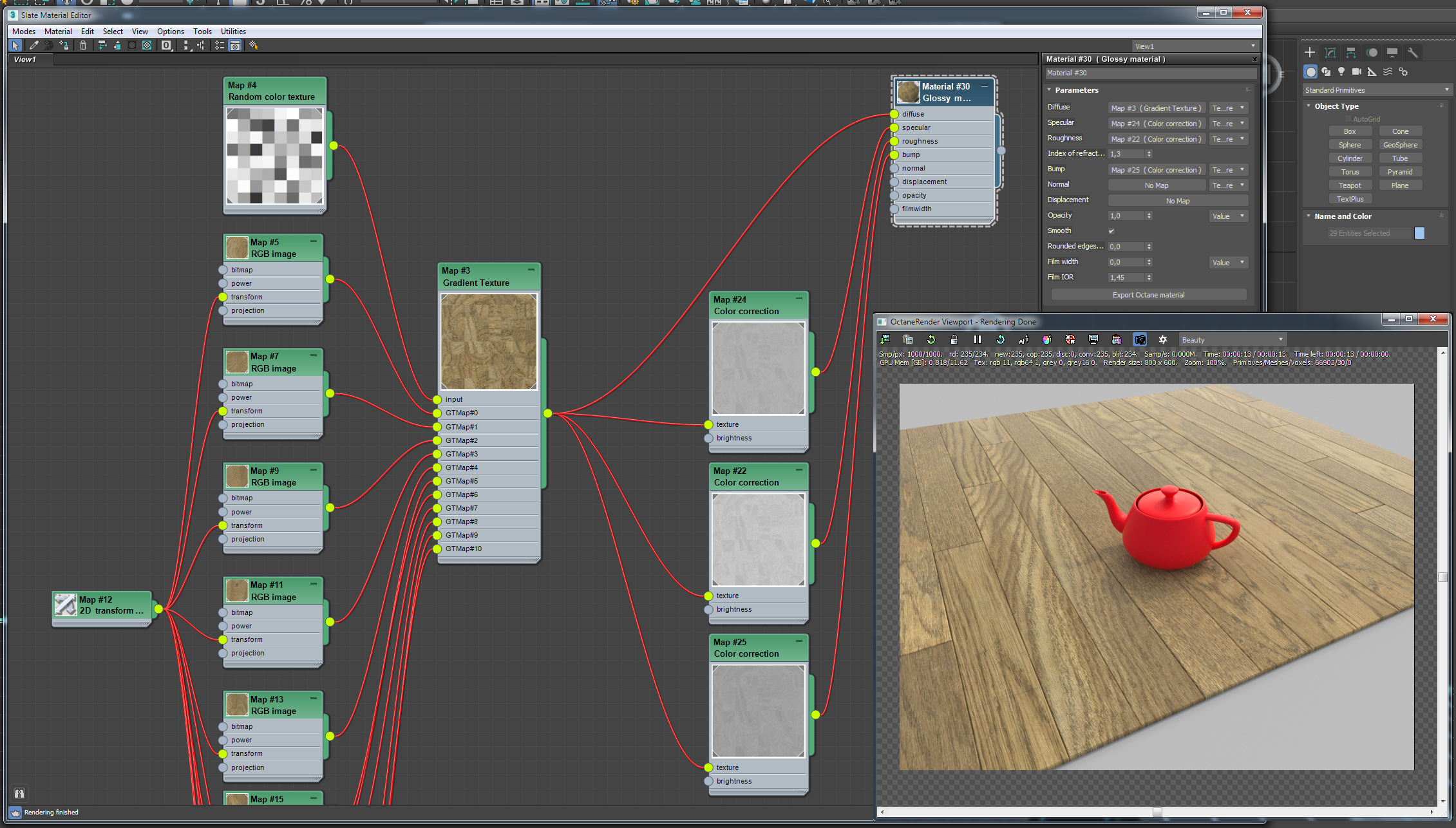This screenshot has height=828, width=1456.
Task: Click the Teapot primitive button
Action: tap(1350, 185)
